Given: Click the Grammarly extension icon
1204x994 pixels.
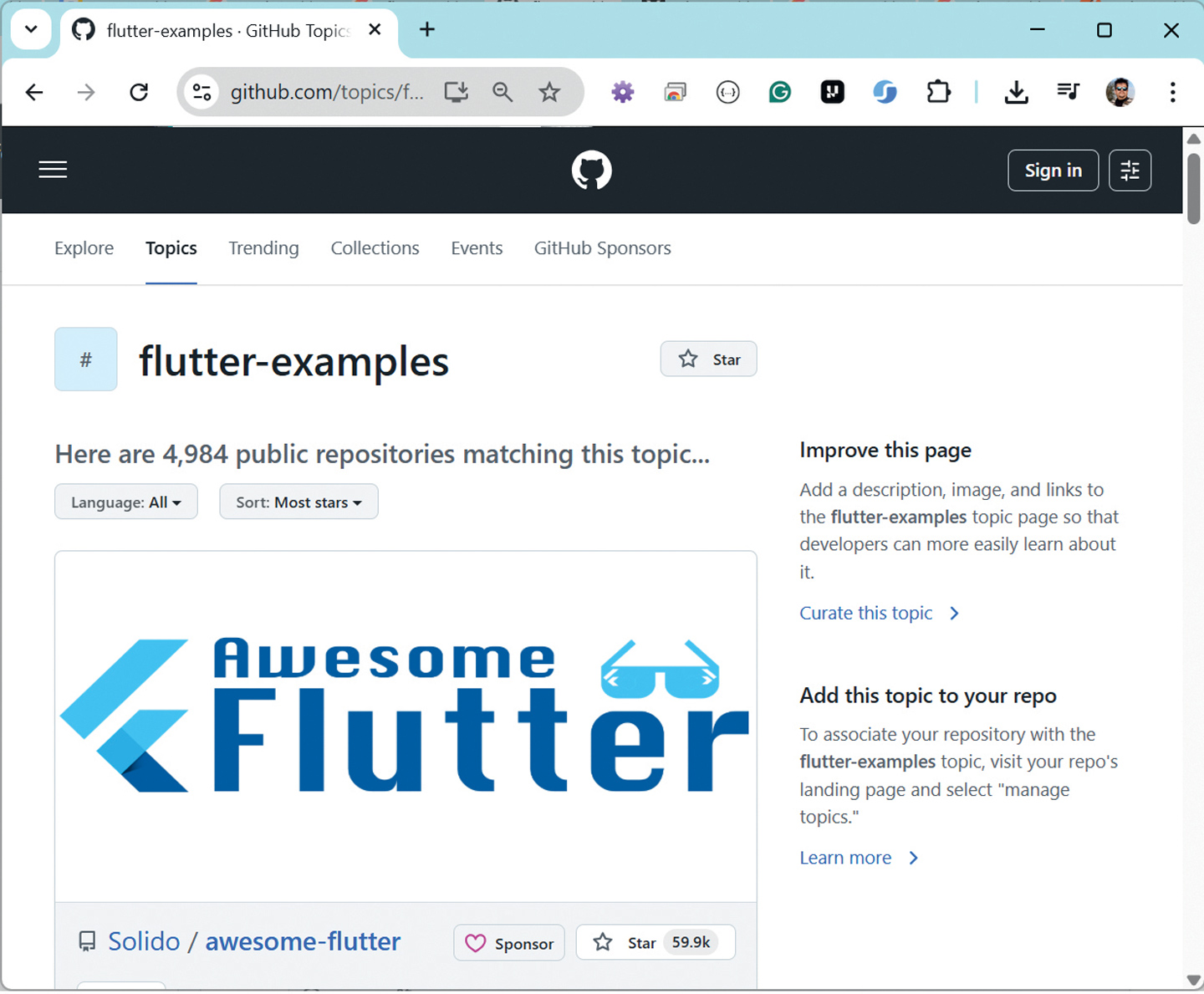Looking at the screenshot, I should pos(780,92).
